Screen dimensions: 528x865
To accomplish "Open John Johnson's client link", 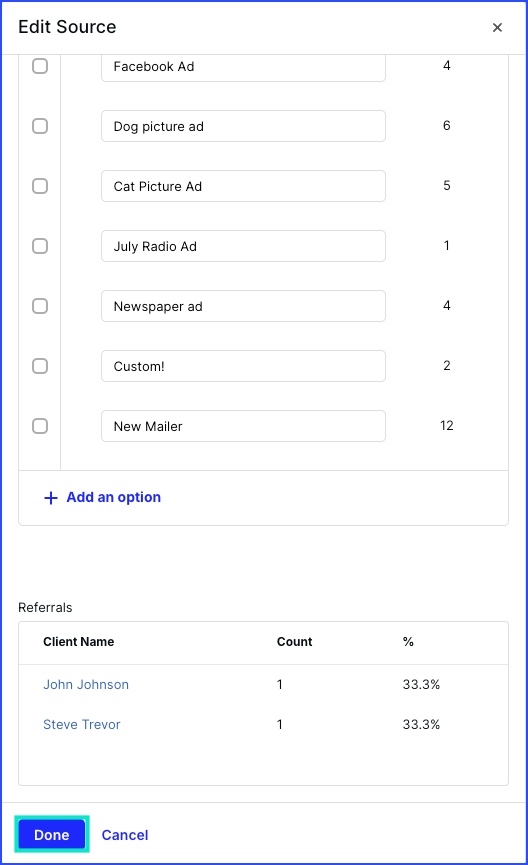I will [86, 685].
